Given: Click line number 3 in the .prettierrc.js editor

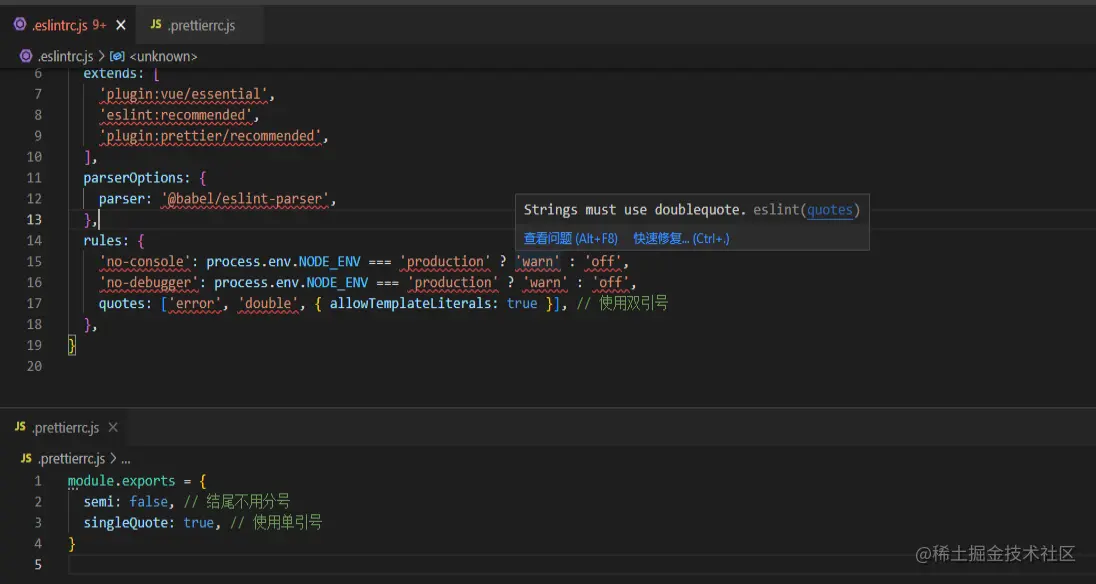Looking at the screenshot, I should click(39, 523).
